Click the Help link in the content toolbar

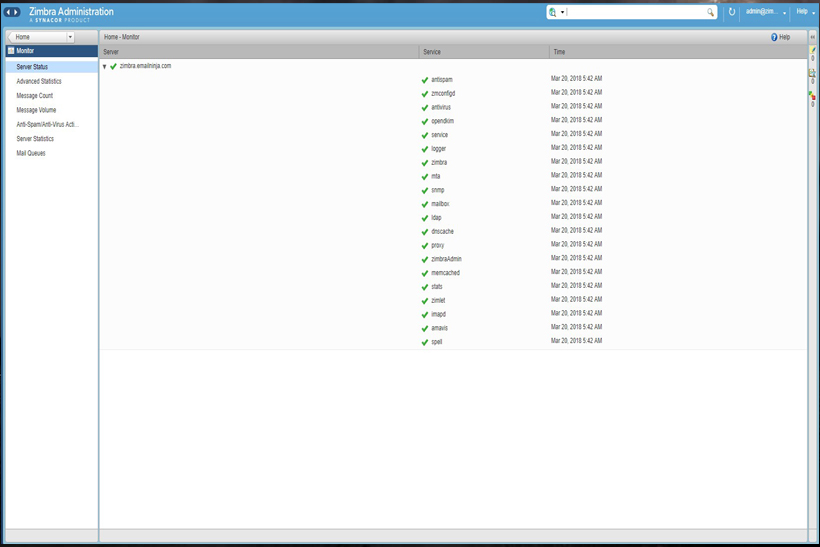point(780,37)
